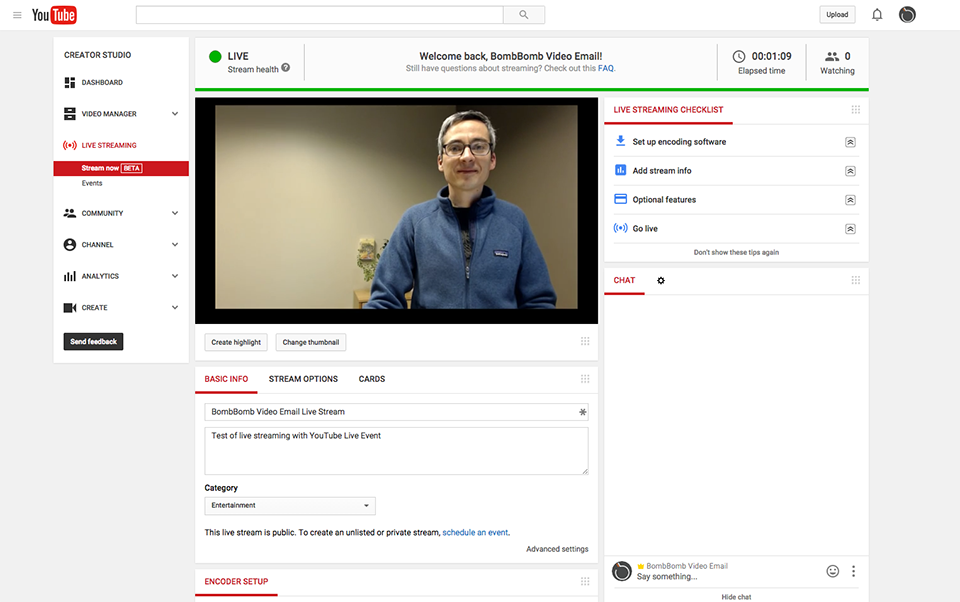
Task: Expand the Community section
Action: pos(175,213)
